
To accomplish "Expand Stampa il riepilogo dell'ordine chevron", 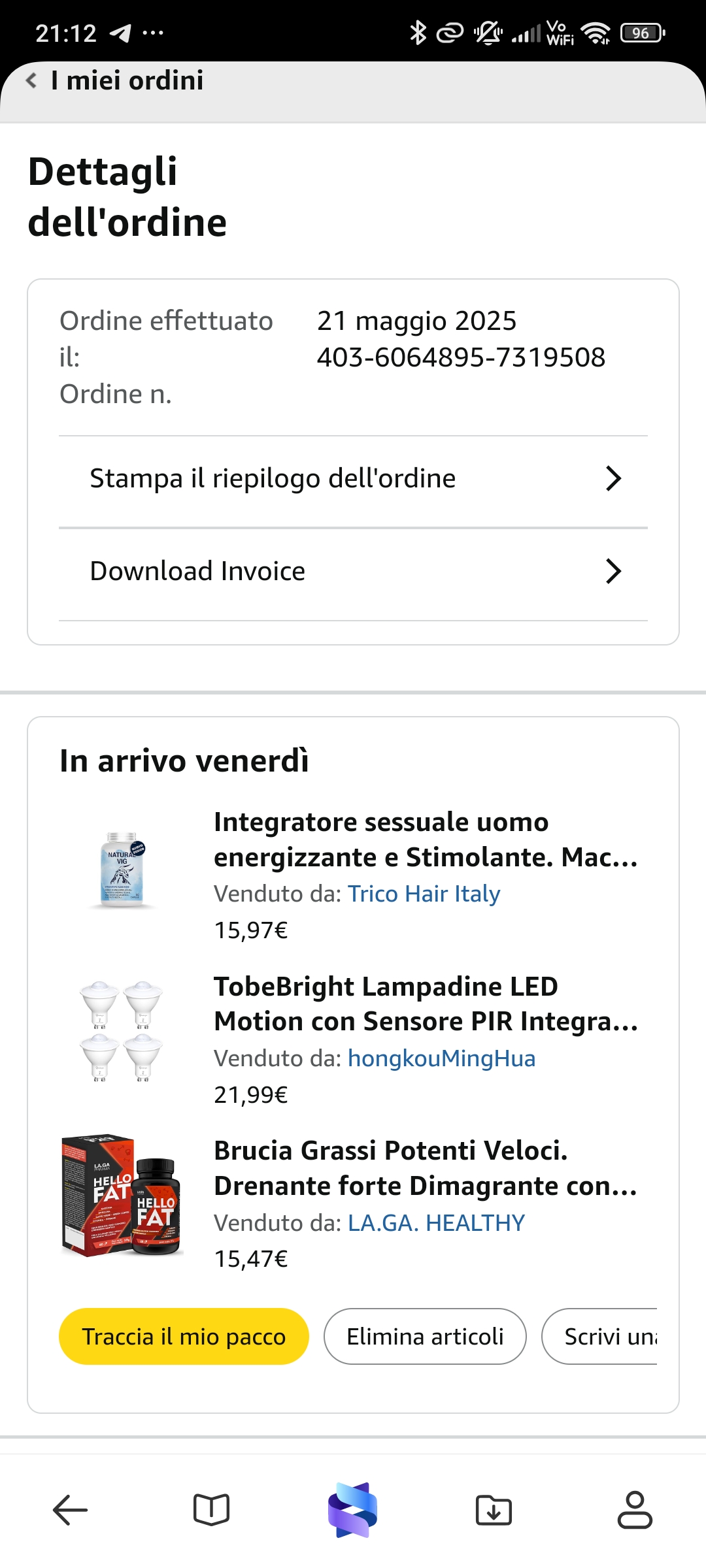I will 613,478.
